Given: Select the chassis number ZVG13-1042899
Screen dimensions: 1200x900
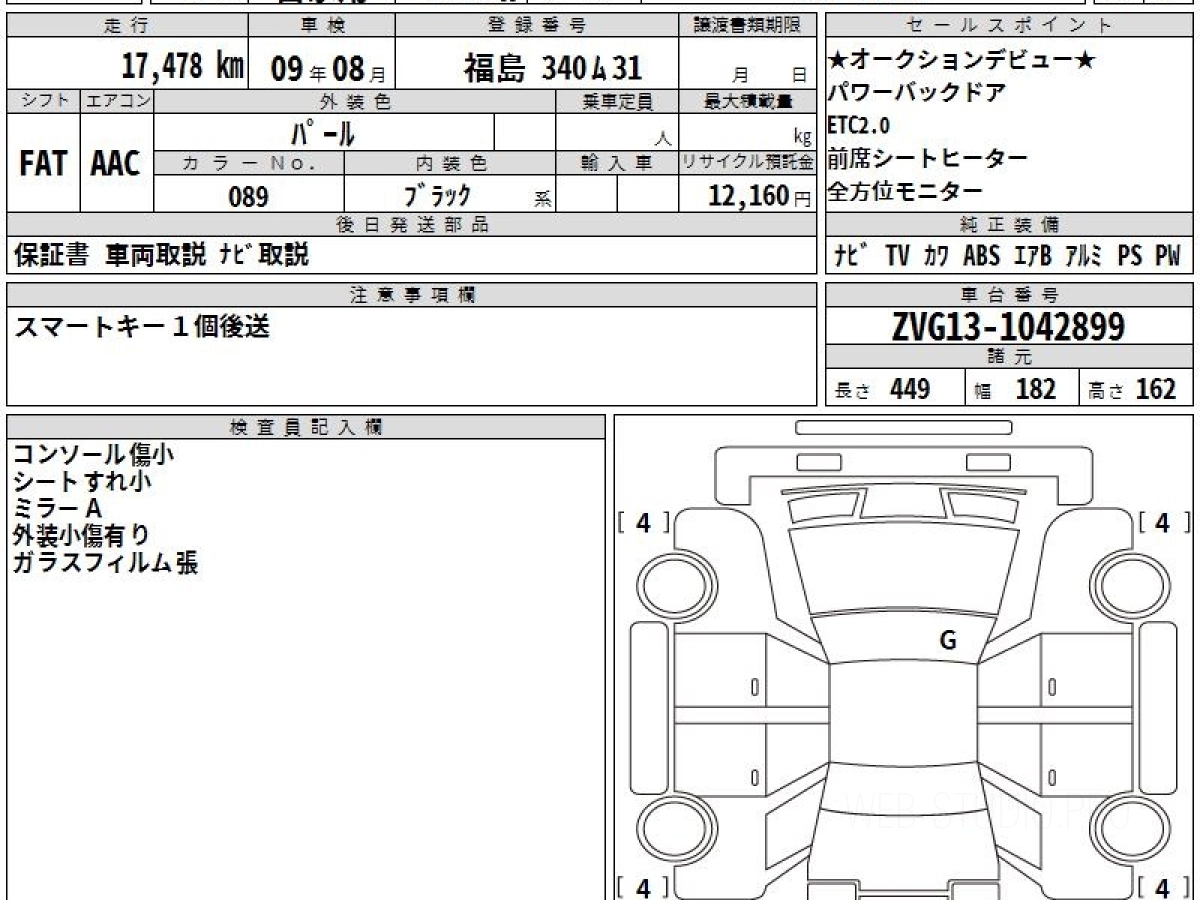Looking at the screenshot, I should (1008, 326).
